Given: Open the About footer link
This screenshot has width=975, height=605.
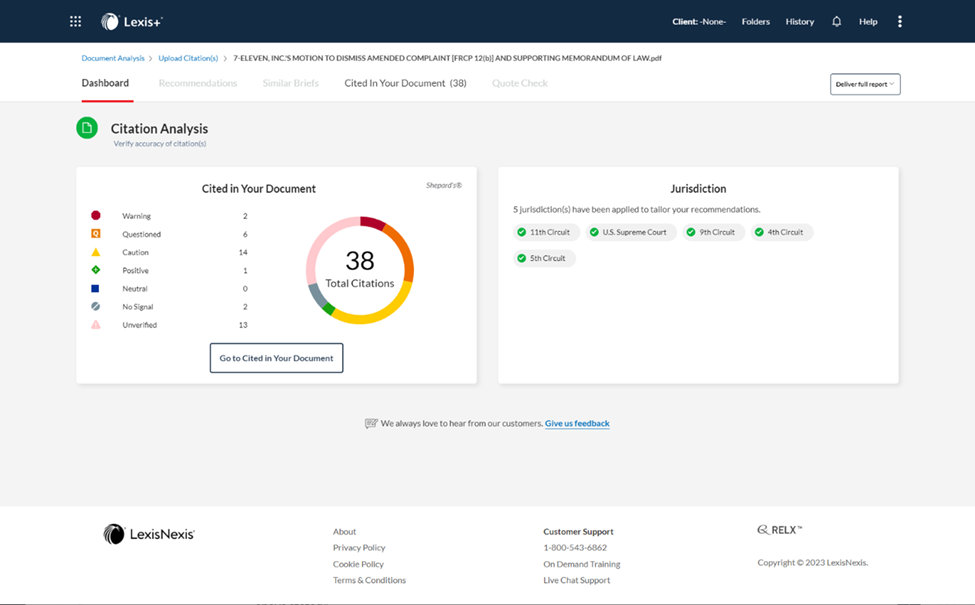Looking at the screenshot, I should pyautogui.click(x=344, y=532).
